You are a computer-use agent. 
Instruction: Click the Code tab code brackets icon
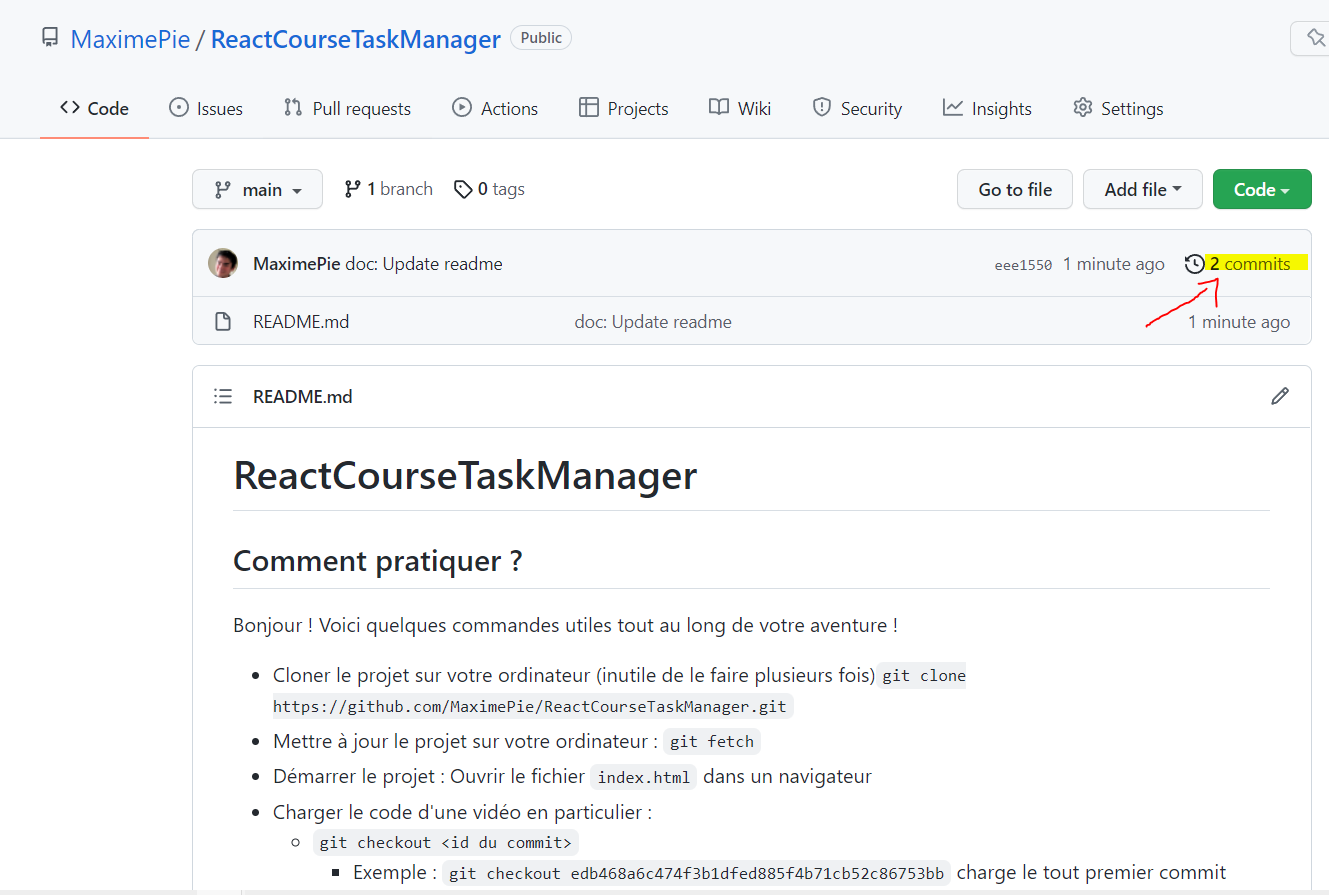68,107
